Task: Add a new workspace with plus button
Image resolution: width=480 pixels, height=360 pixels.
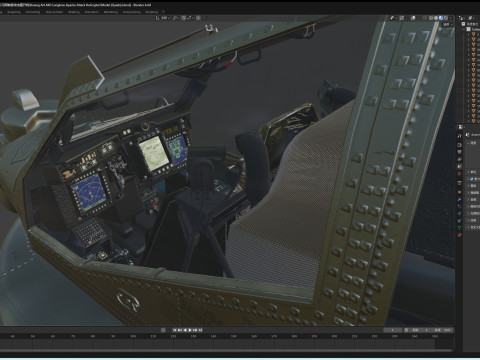Action: click(x=163, y=12)
